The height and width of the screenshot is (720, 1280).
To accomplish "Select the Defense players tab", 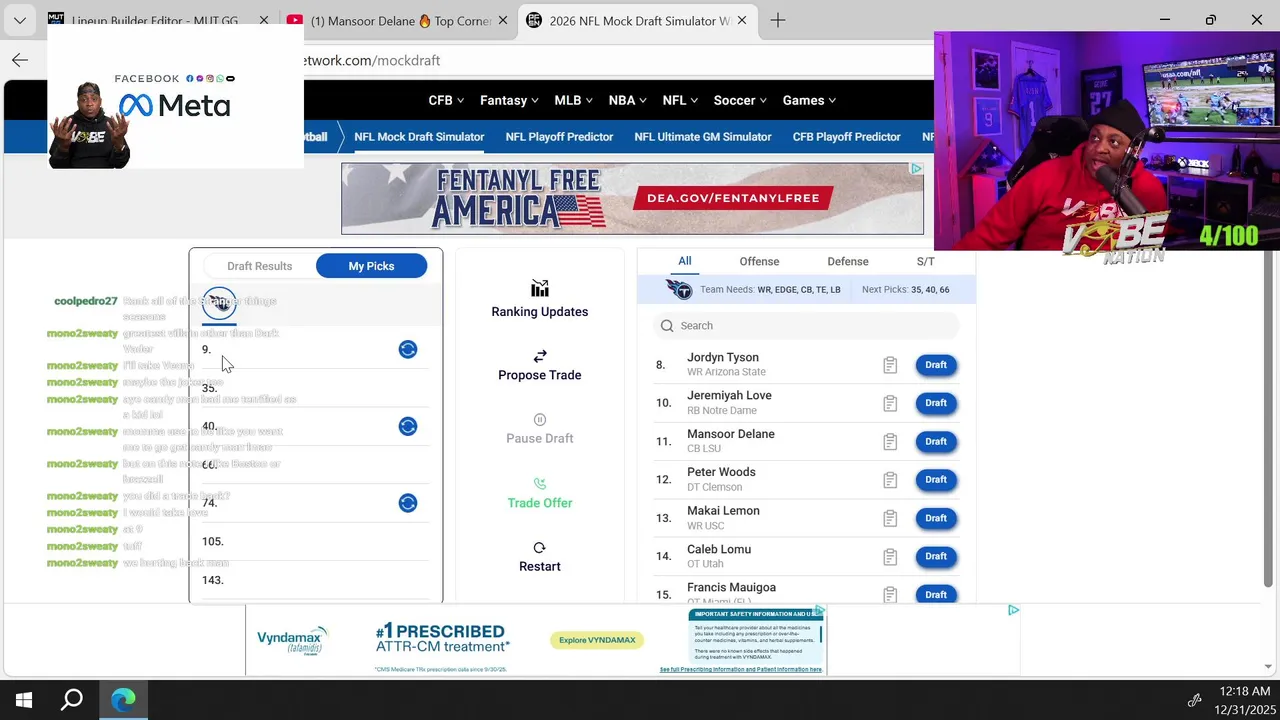I will [848, 262].
